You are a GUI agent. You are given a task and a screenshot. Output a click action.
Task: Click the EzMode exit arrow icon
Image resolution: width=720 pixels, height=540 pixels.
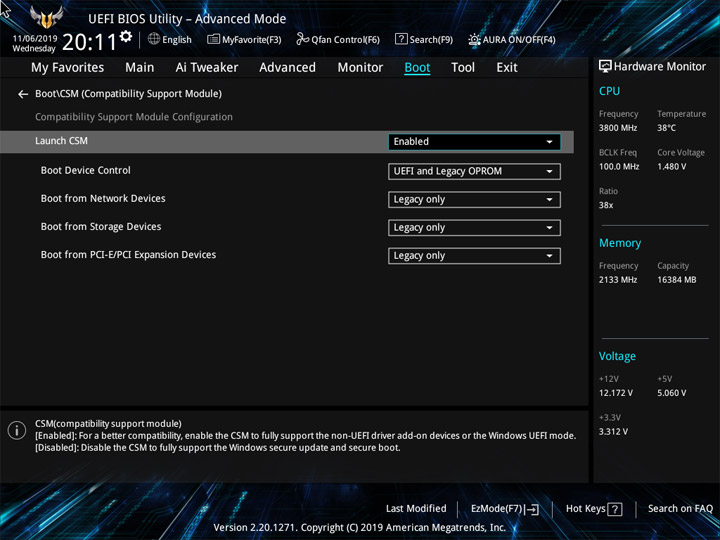[532, 509]
